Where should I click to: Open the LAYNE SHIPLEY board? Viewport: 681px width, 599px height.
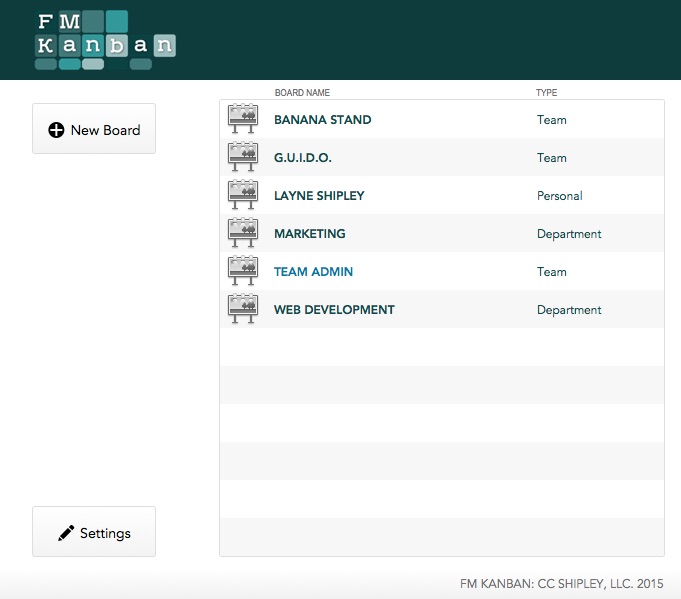click(x=319, y=195)
